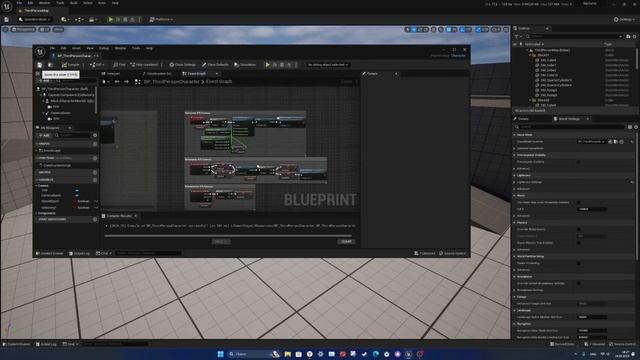Image resolution: width=640 pixels, height=360 pixels.
Task: Click the Save asset icon in Blueprint editor
Action: pyautogui.click(x=40, y=64)
